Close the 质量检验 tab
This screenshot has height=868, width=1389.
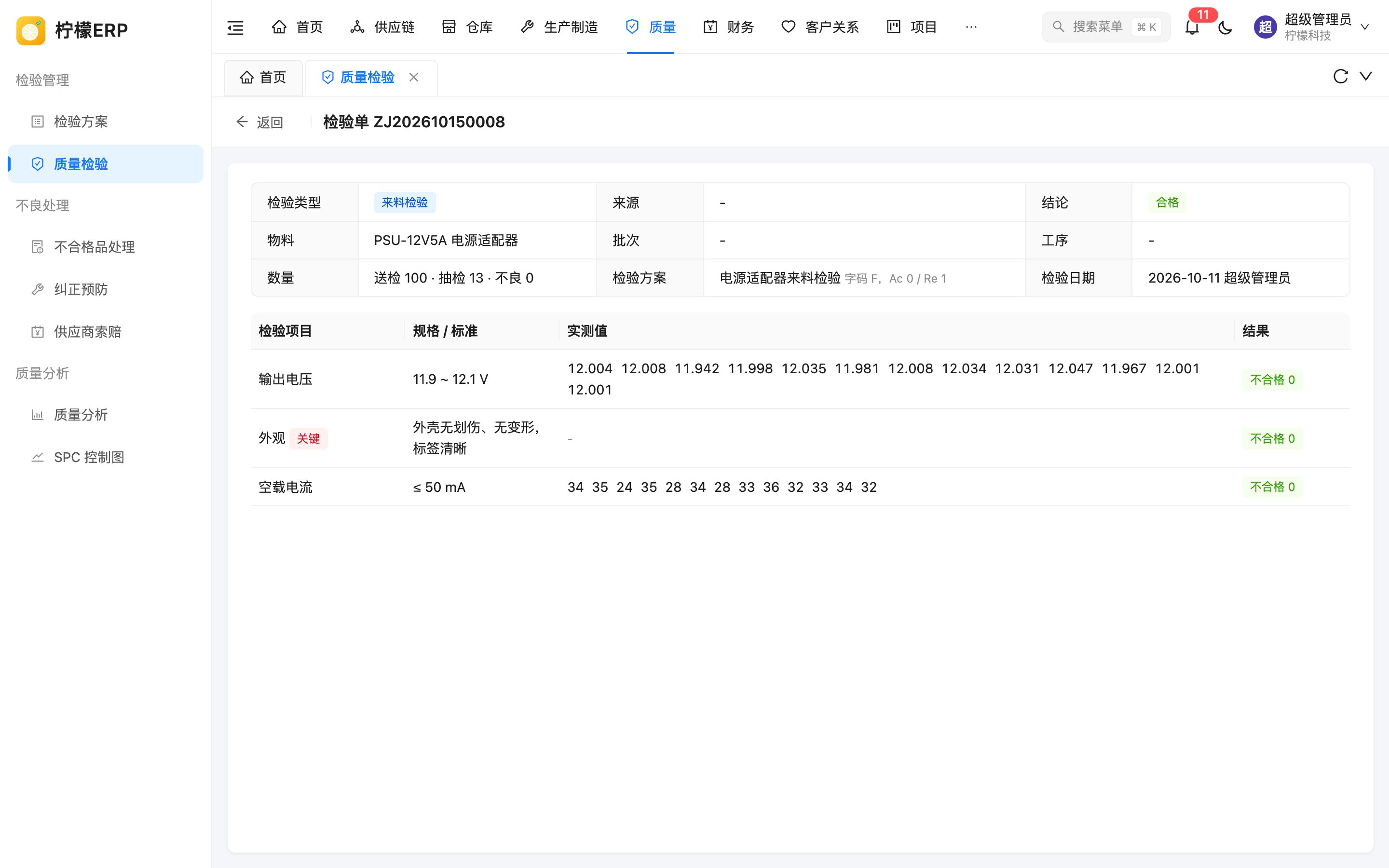(x=414, y=77)
